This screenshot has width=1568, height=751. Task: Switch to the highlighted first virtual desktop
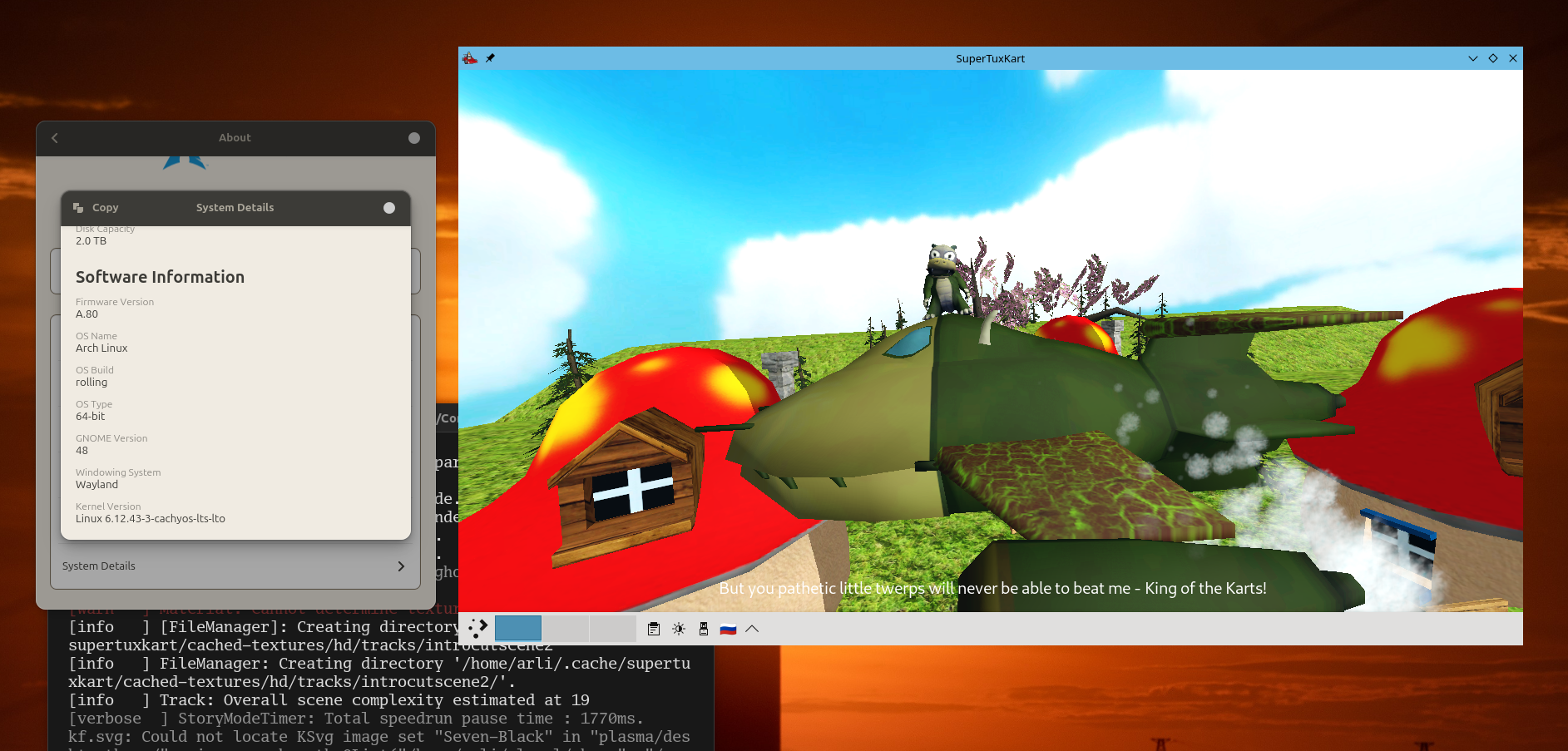pos(518,629)
